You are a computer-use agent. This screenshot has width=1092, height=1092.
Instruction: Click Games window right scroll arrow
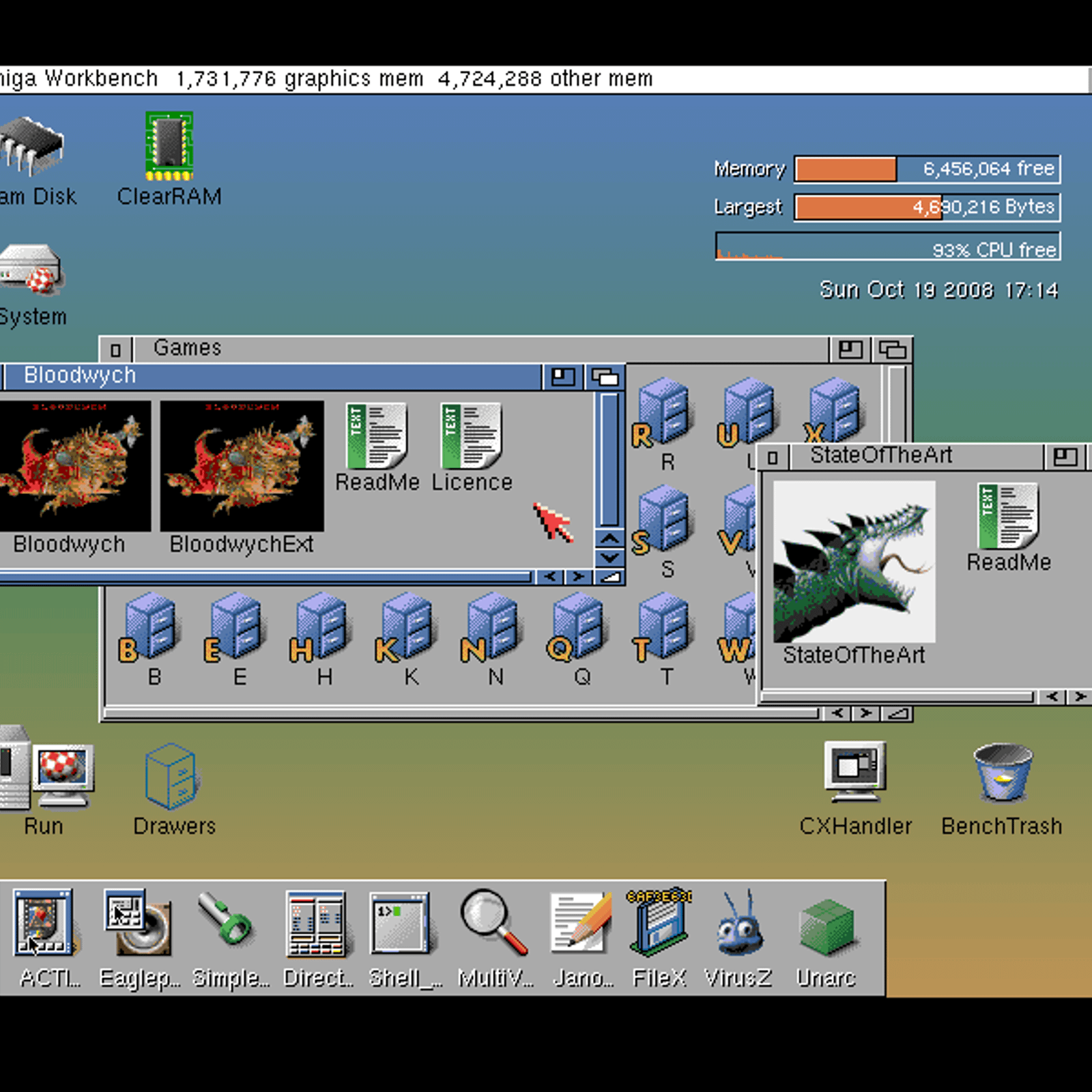pyautogui.click(x=866, y=714)
